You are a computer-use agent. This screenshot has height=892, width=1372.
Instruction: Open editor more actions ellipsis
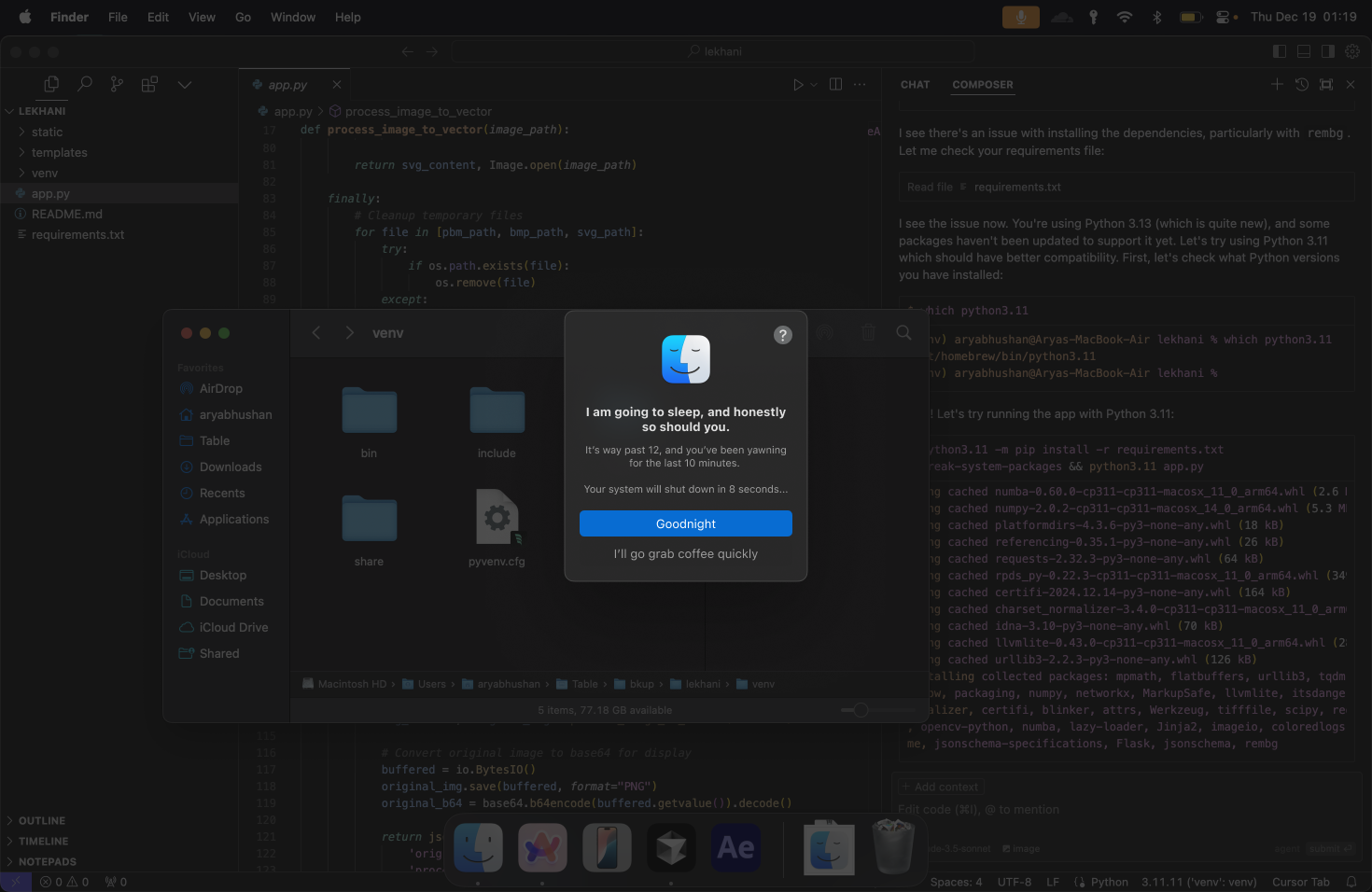point(860,84)
